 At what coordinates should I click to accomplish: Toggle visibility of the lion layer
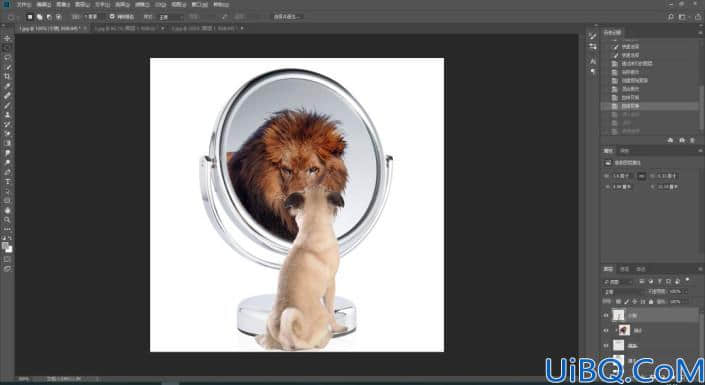[x=606, y=330]
